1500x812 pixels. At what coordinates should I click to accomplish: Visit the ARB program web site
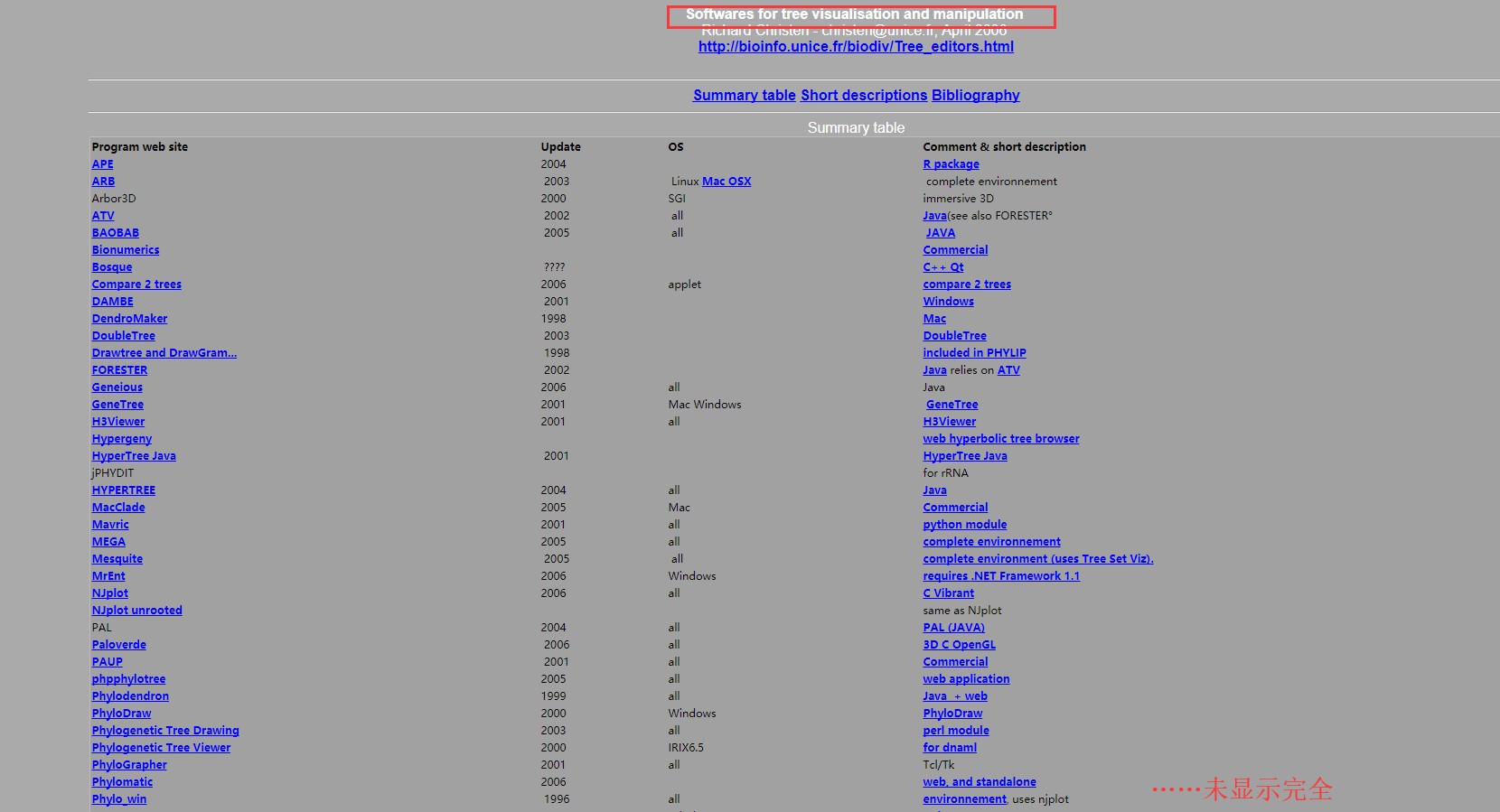click(x=103, y=182)
